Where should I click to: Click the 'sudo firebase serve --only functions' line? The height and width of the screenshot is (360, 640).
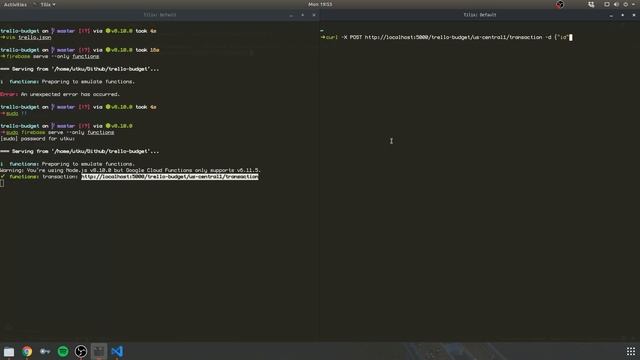(x=60, y=132)
